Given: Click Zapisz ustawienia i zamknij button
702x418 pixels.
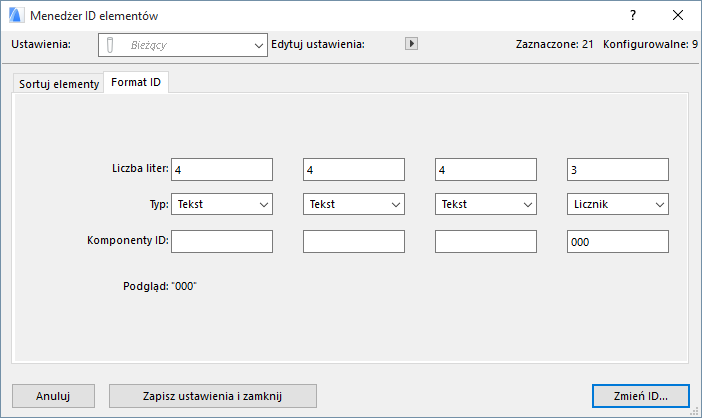Looking at the screenshot, I should (213, 395).
